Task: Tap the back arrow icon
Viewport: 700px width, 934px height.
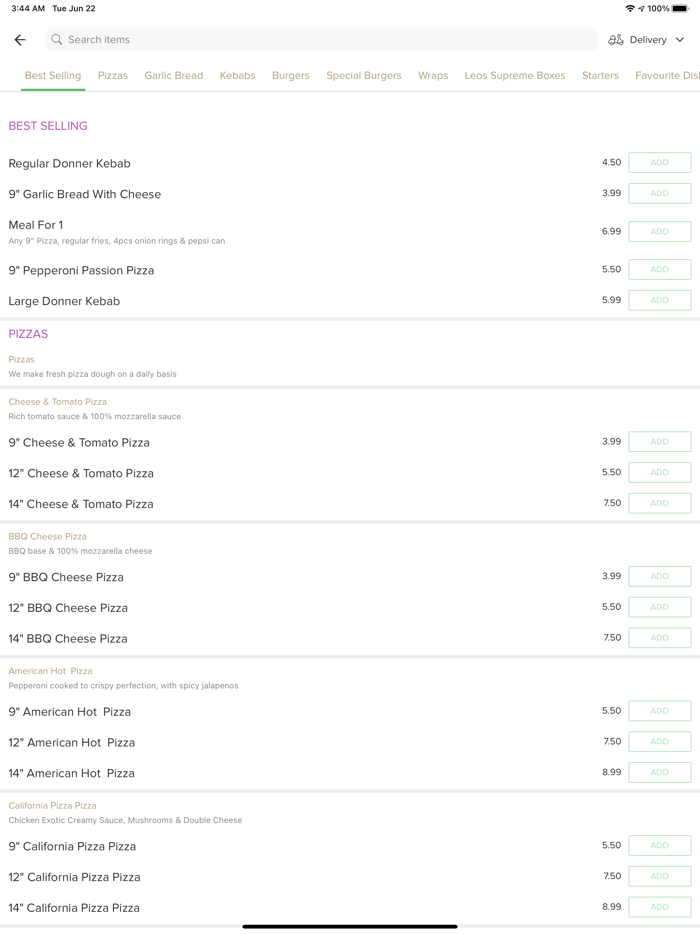Action: [x=20, y=40]
